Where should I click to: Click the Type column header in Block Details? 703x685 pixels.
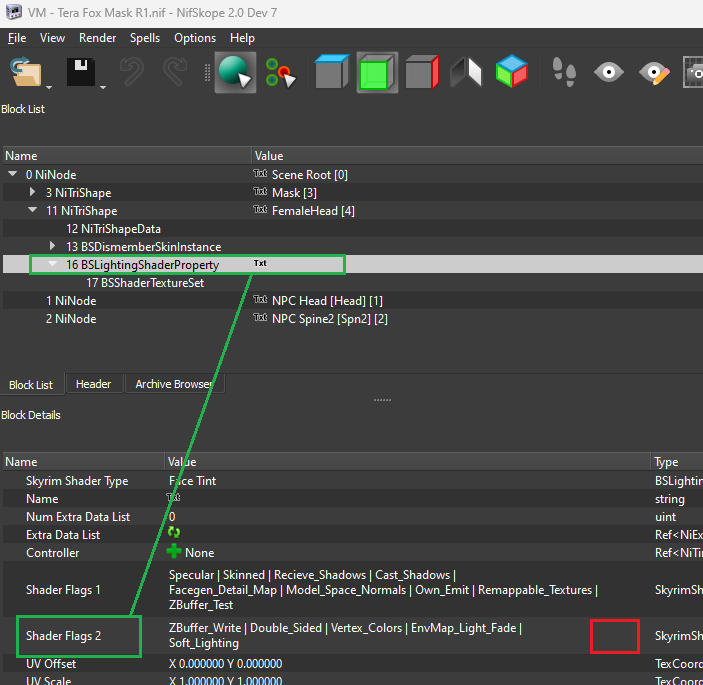[677, 462]
